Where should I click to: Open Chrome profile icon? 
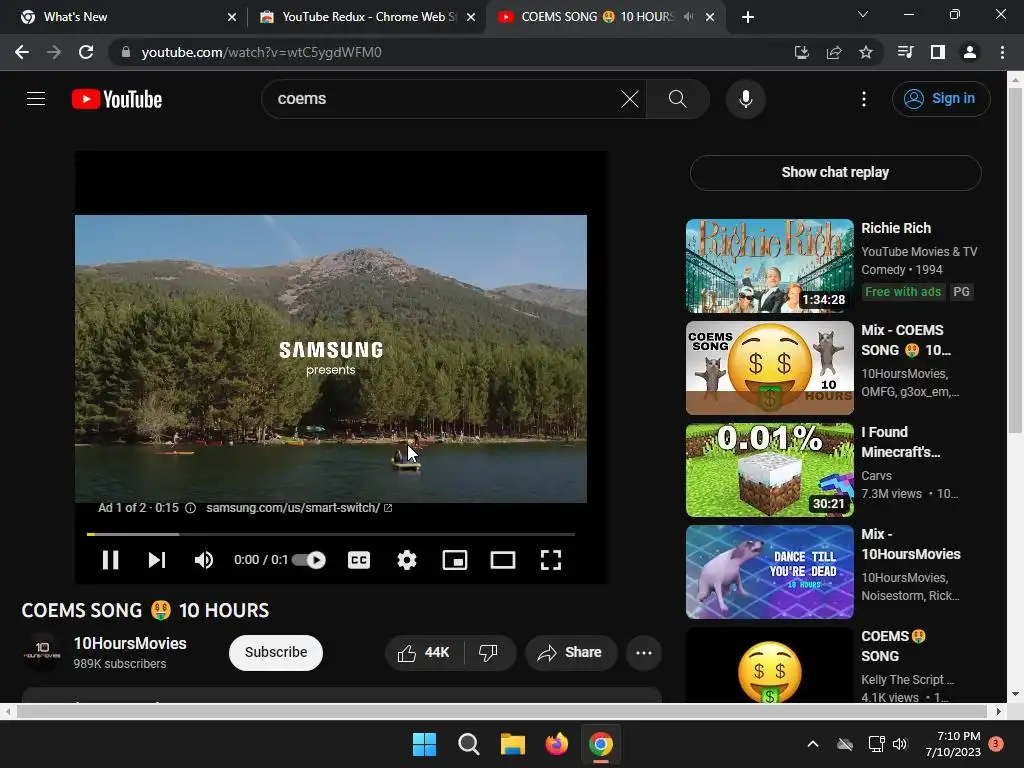coord(970,52)
